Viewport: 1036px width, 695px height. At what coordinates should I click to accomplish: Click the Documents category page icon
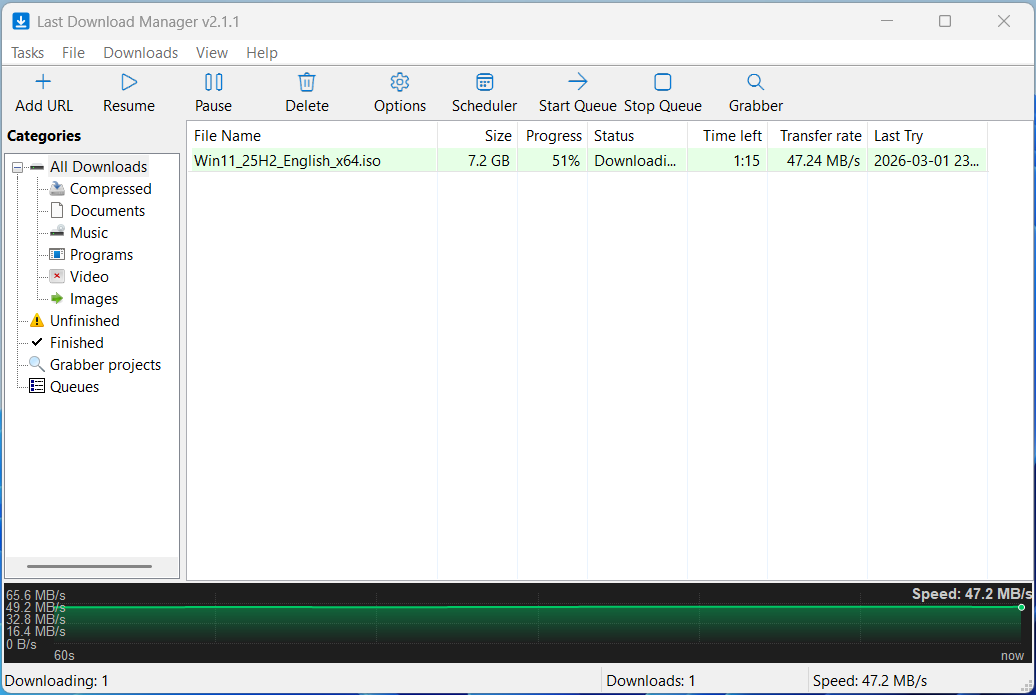(x=57, y=211)
